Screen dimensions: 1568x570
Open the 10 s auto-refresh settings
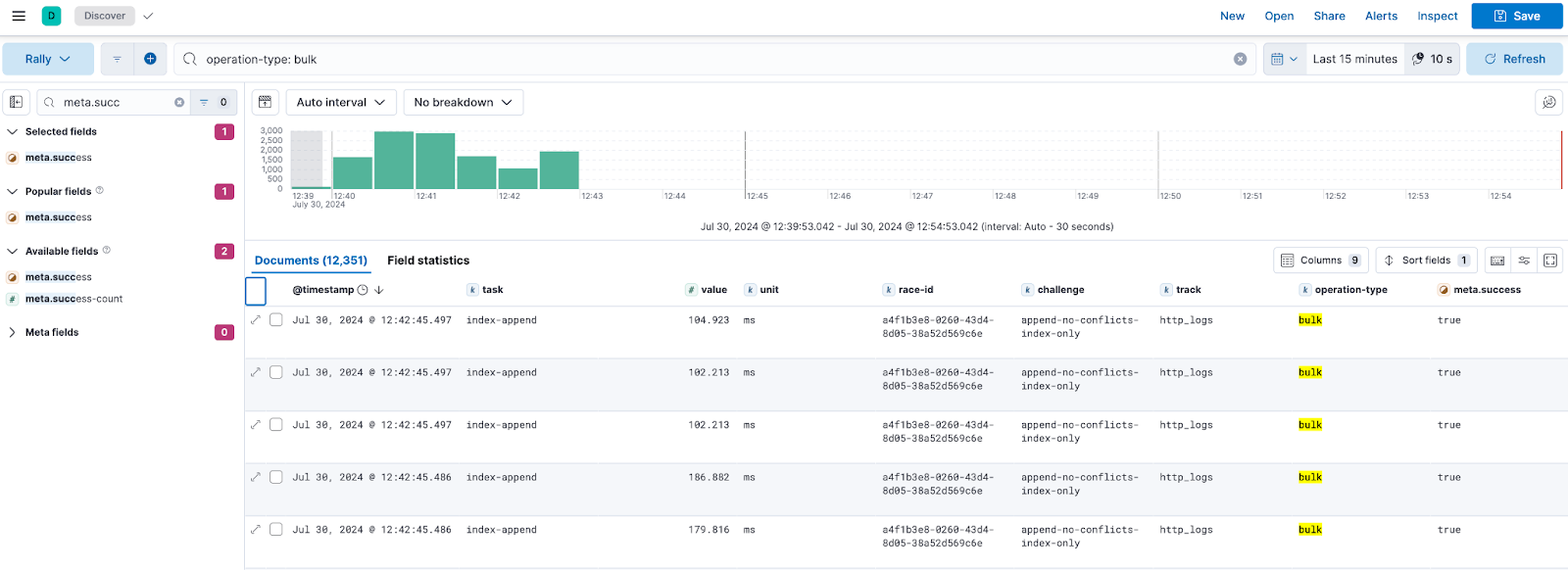point(1432,59)
